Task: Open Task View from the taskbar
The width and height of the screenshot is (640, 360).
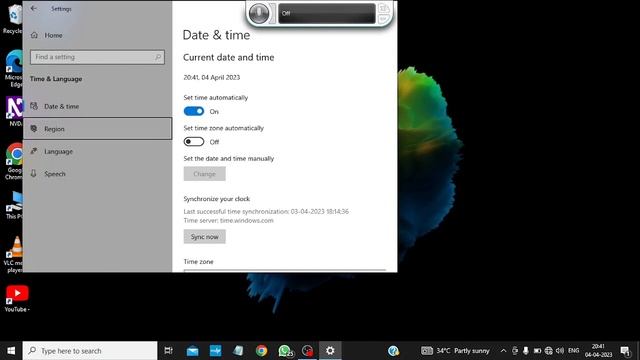Action: click(168, 351)
